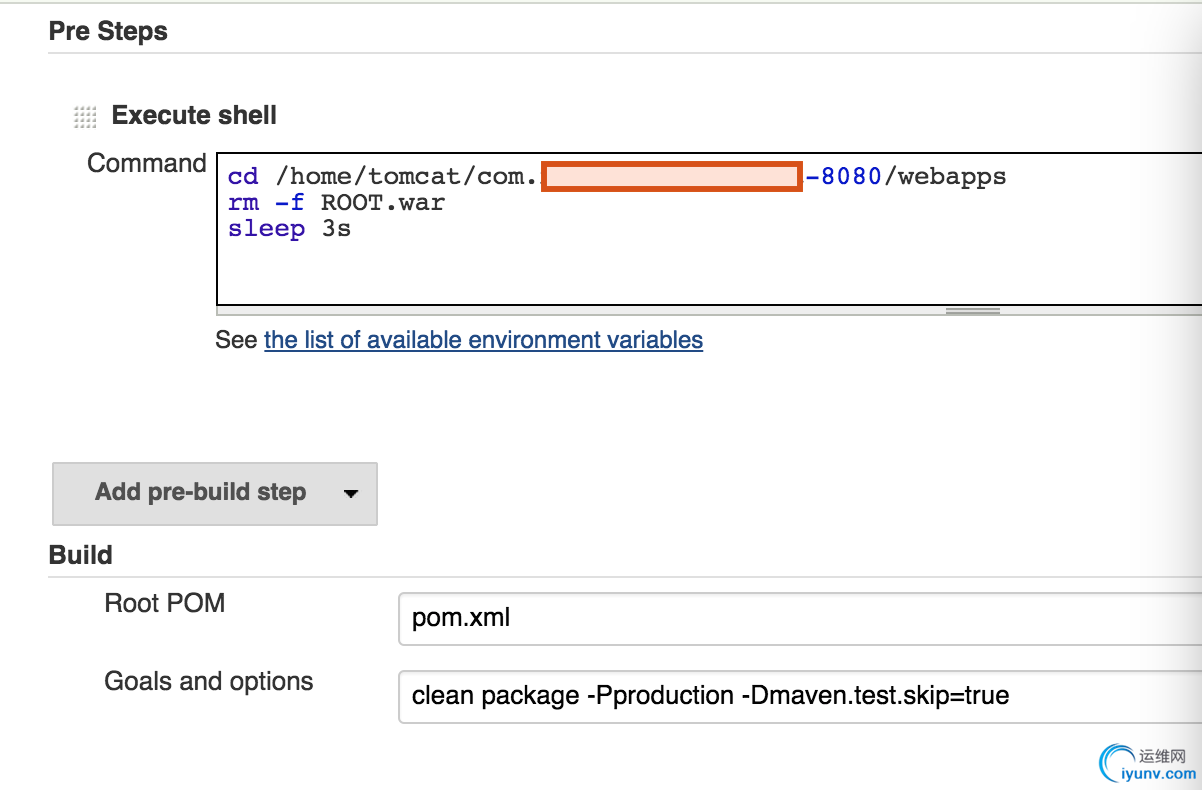
Task: Click the resize grip of the Command box
Action: pyautogui.click(x=972, y=311)
